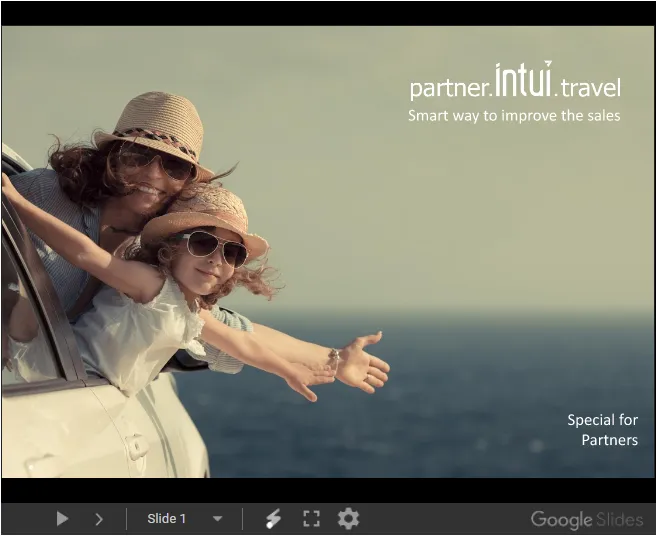Advance to the next slide arrow

[98, 519]
